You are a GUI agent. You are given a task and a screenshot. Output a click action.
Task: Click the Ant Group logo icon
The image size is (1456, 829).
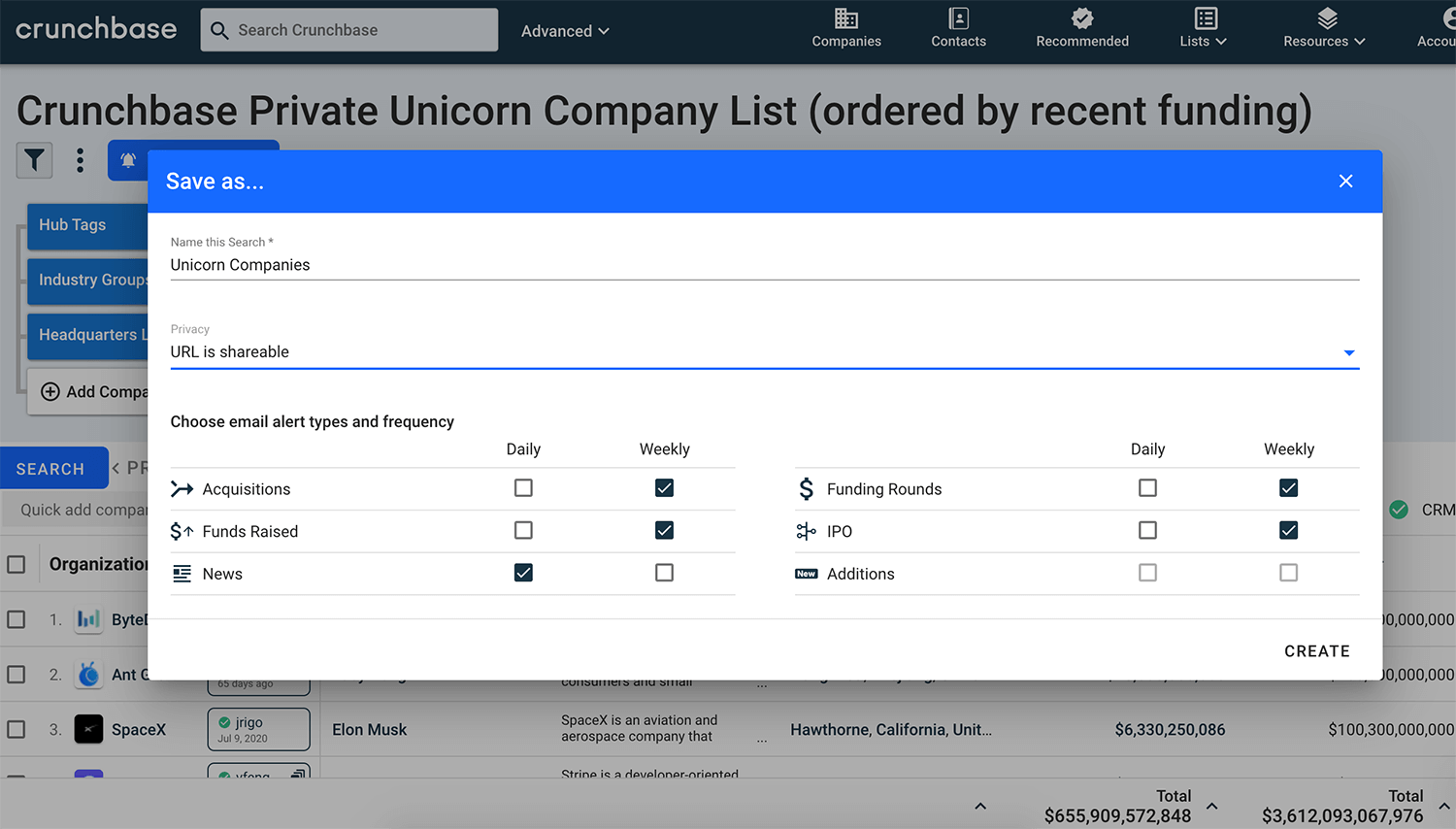click(x=88, y=674)
